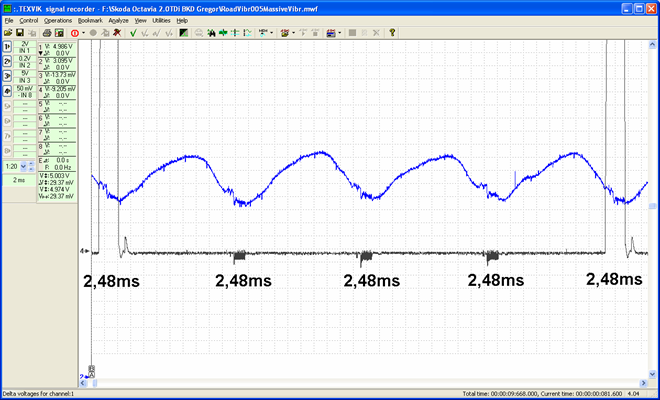Click the blue and red layout icon
Screen dimensions: 660x400
click(331, 33)
